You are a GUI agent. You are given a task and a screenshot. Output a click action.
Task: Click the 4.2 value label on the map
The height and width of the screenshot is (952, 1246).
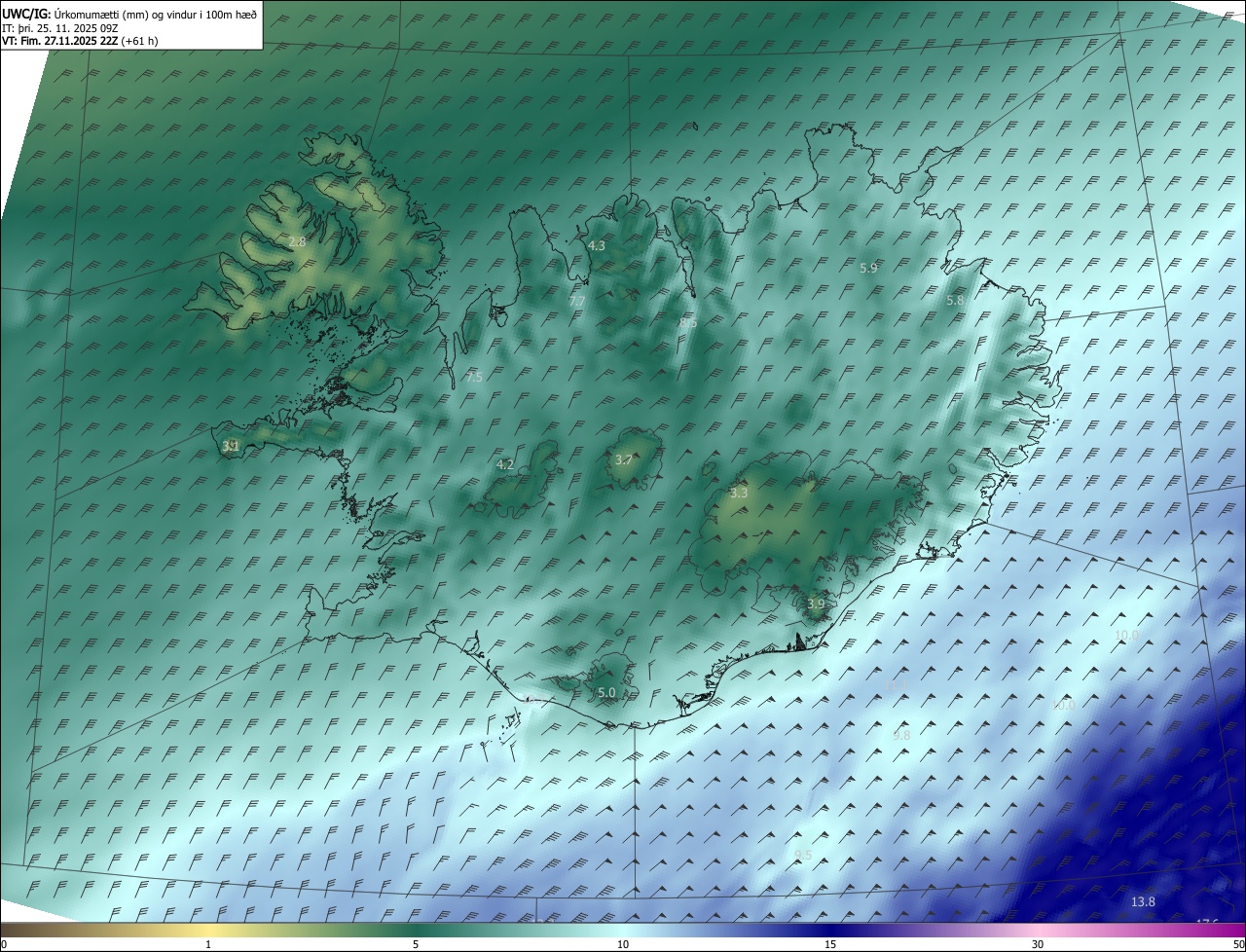tap(505, 465)
